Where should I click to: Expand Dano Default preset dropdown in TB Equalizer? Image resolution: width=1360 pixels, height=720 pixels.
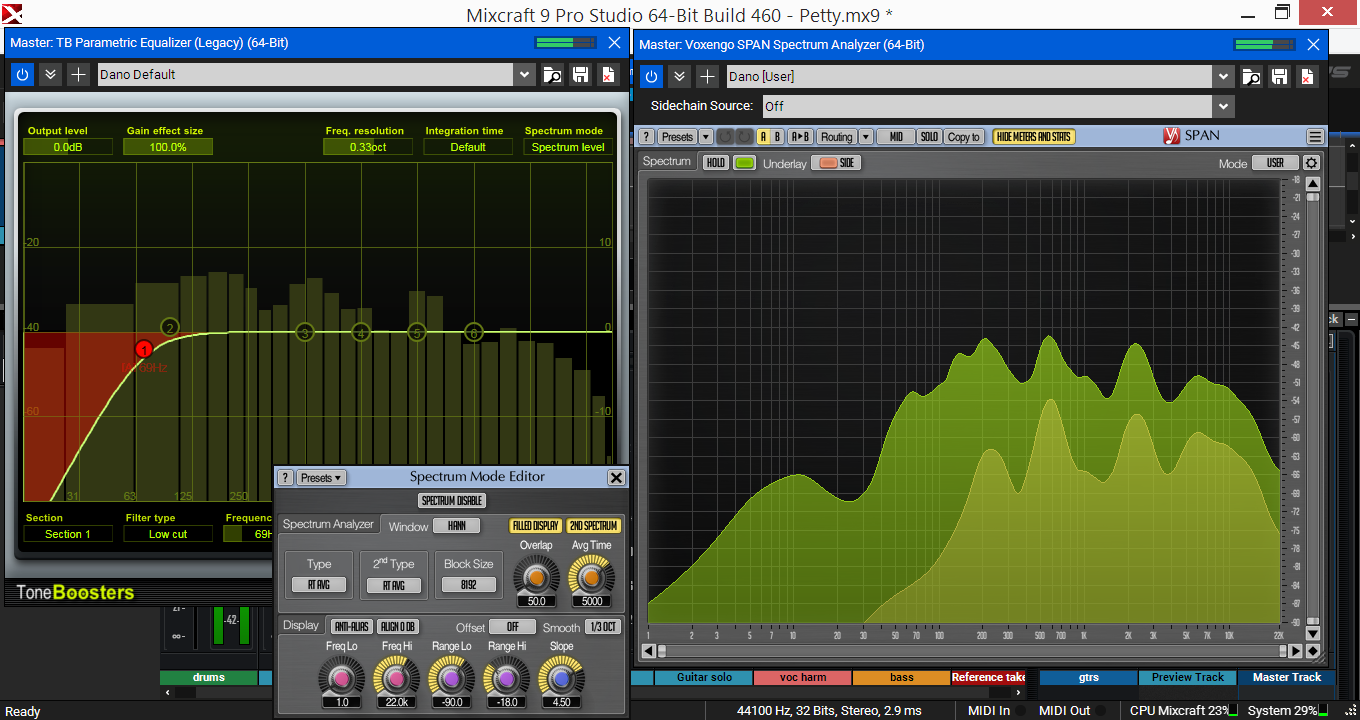pyautogui.click(x=525, y=74)
